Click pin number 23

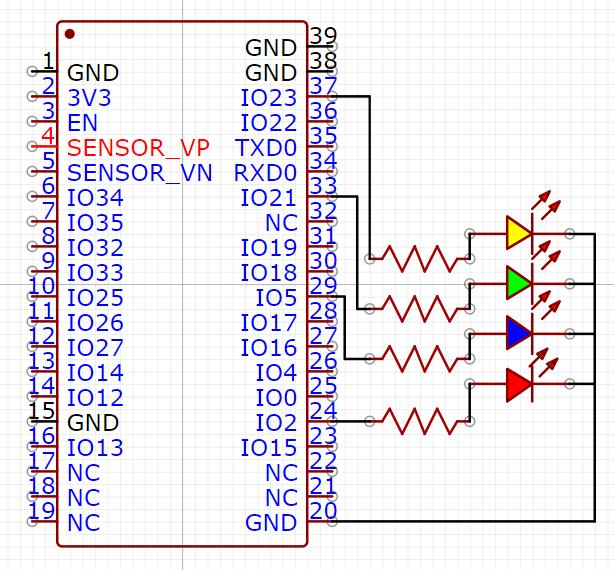click(323, 436)
